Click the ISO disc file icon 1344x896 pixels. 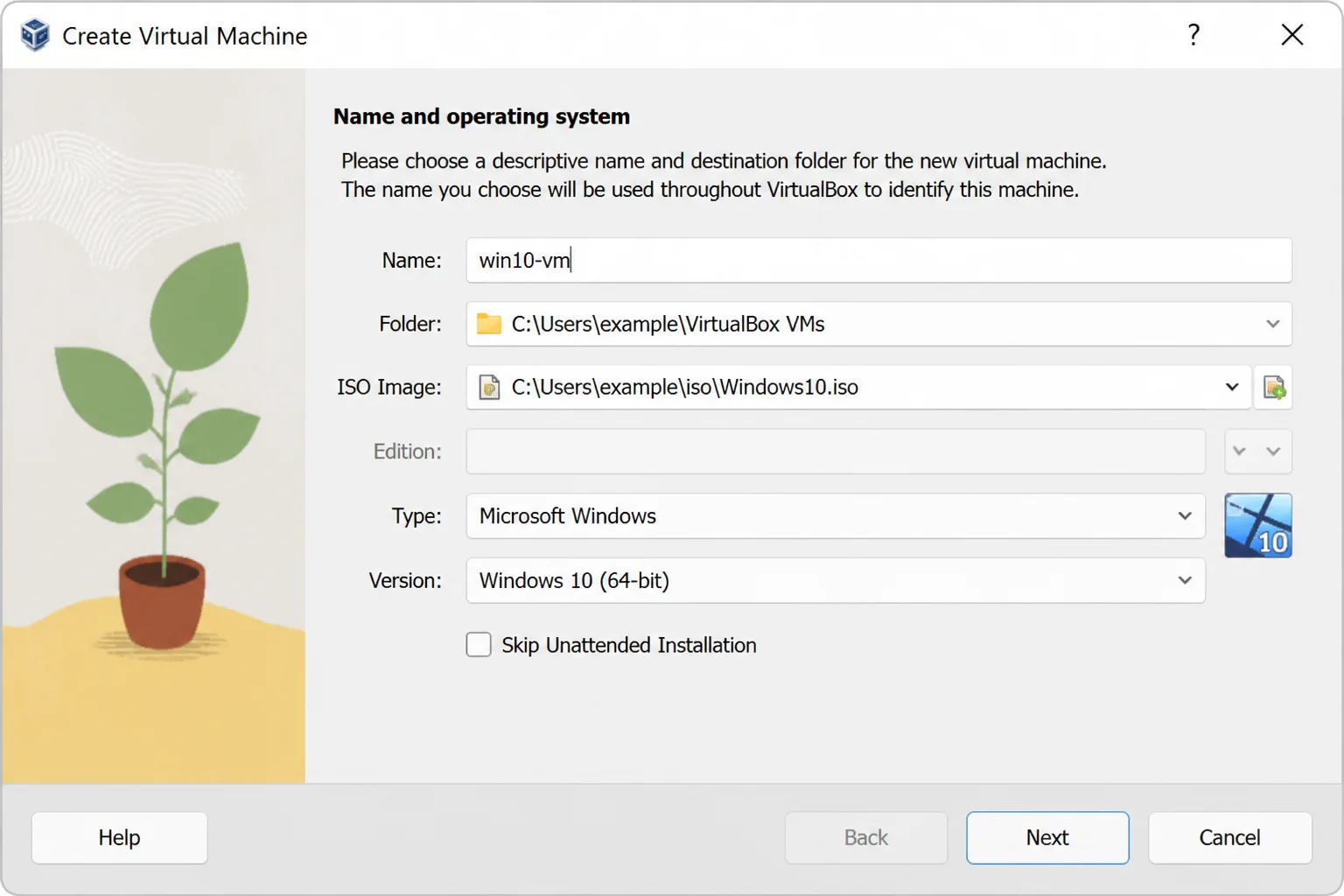(489, 387)
